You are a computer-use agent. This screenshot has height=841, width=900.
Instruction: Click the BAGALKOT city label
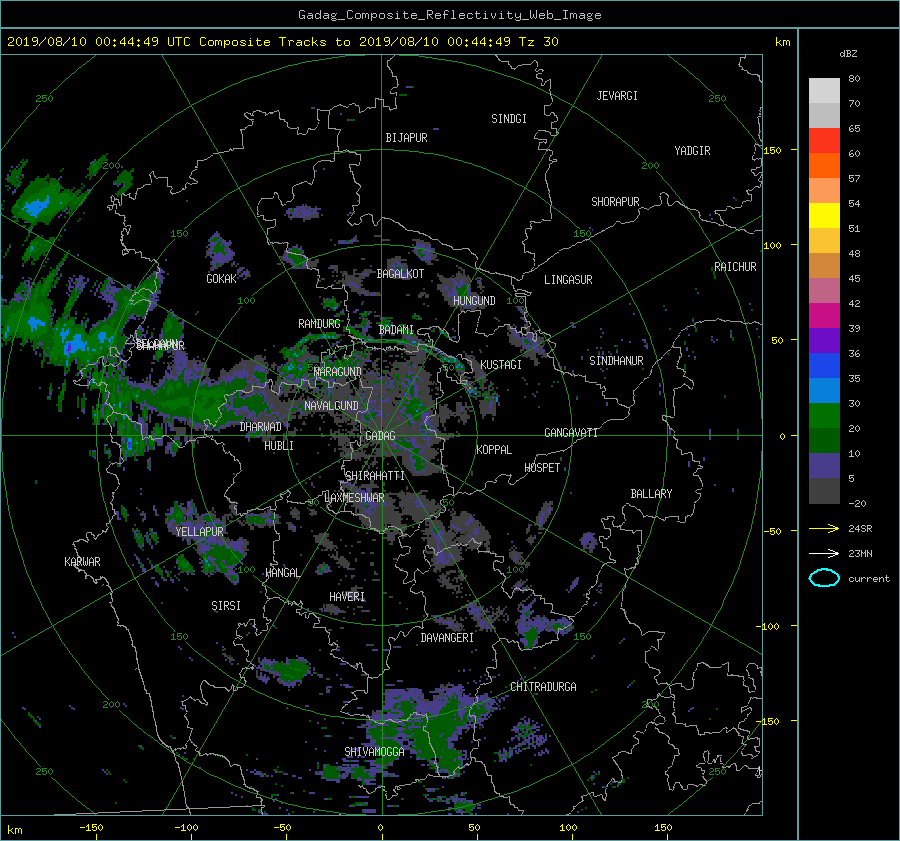[400, 274]
